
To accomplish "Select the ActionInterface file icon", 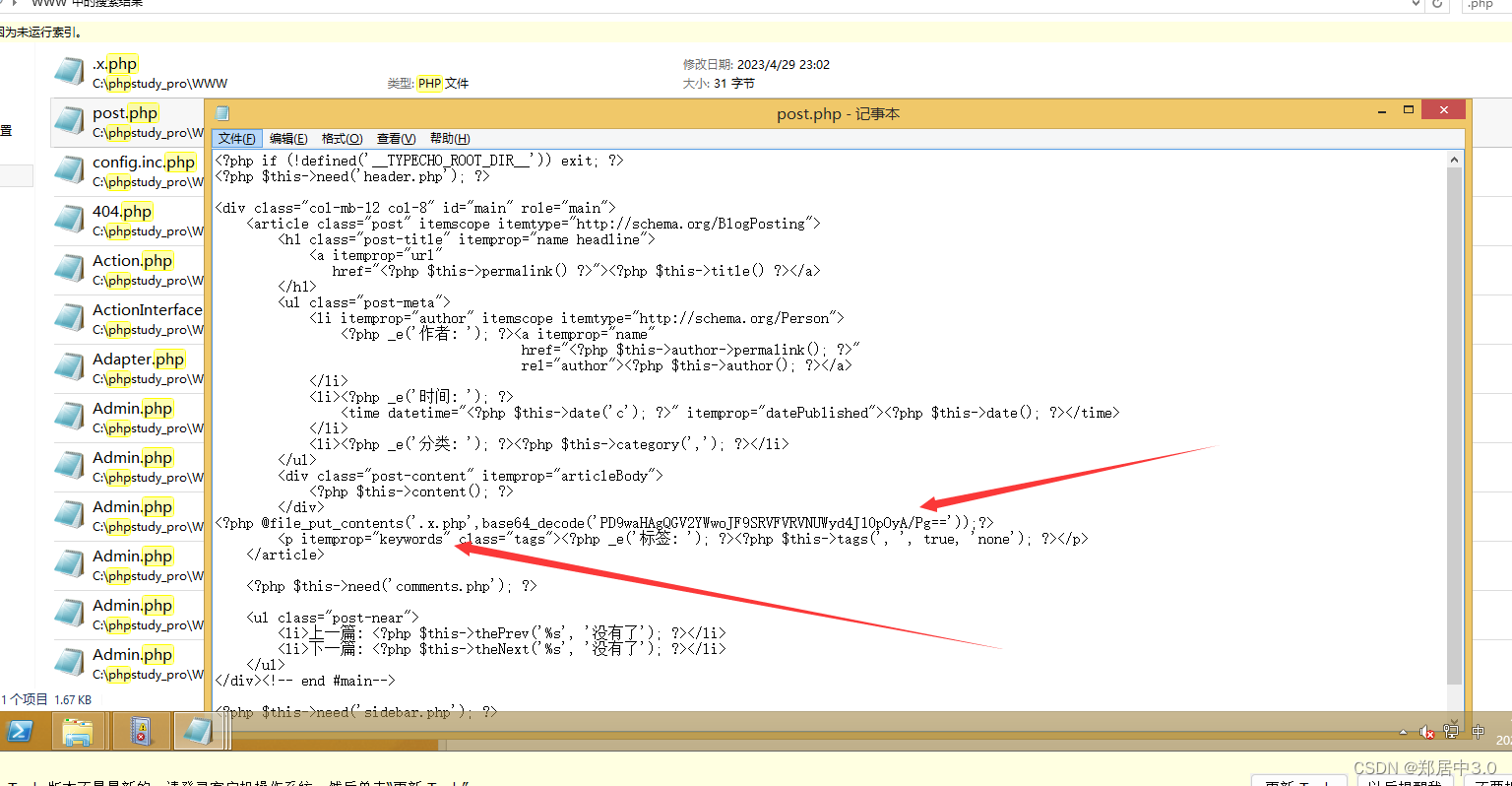I will coord(69,318).
